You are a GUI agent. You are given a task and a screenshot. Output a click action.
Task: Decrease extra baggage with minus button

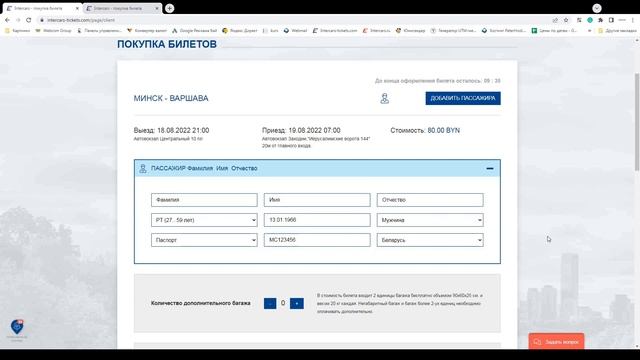point(270,303)
